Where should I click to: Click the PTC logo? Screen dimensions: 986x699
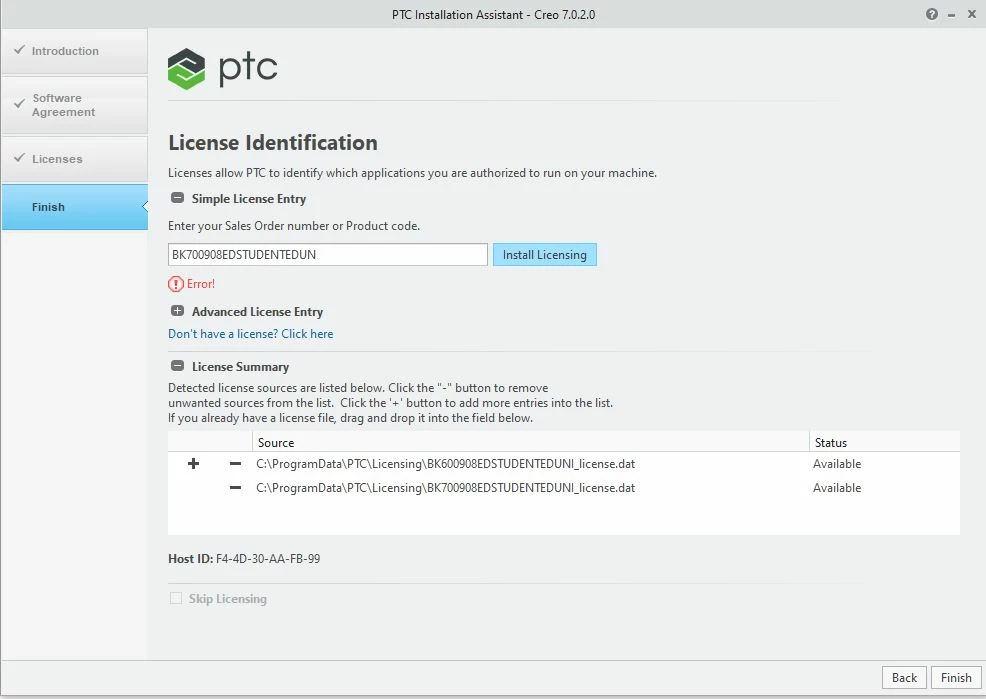223,68
